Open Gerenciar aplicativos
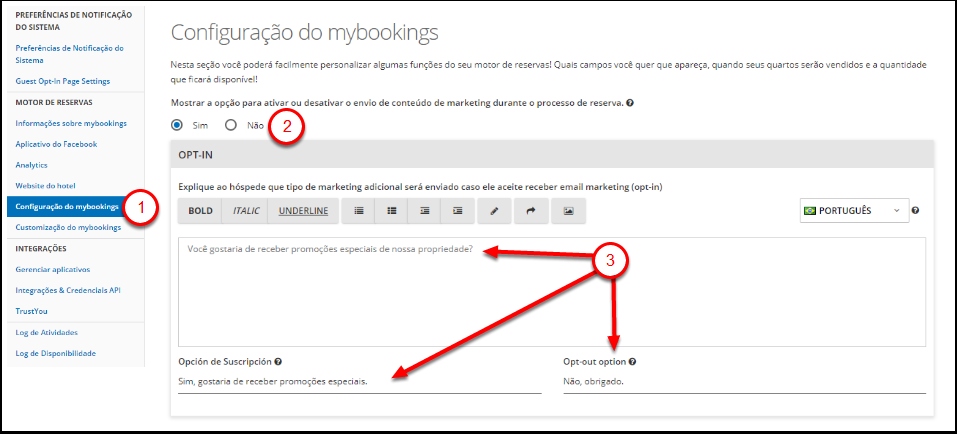 click(53, 269)
